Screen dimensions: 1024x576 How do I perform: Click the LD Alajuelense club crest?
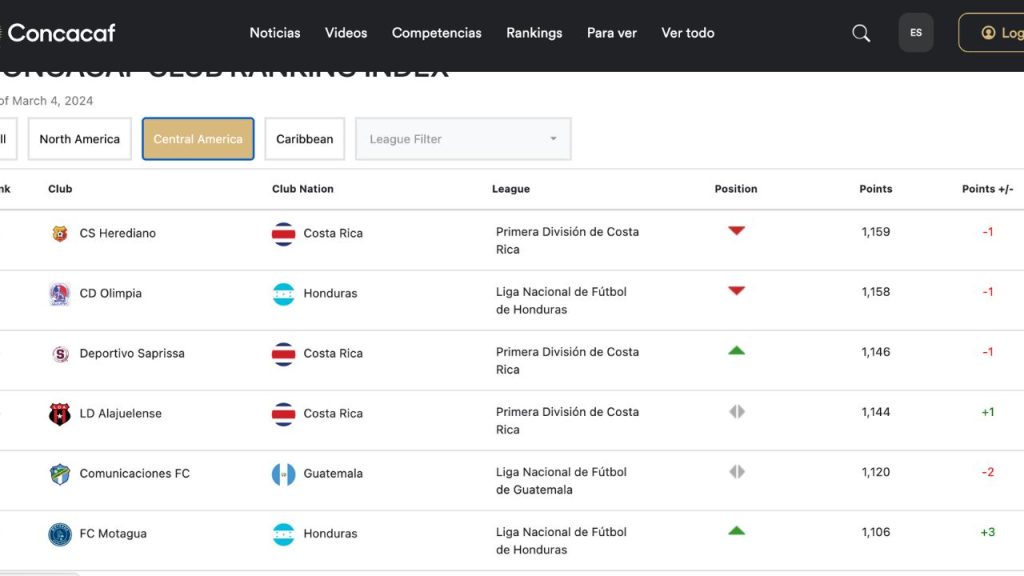59,414
